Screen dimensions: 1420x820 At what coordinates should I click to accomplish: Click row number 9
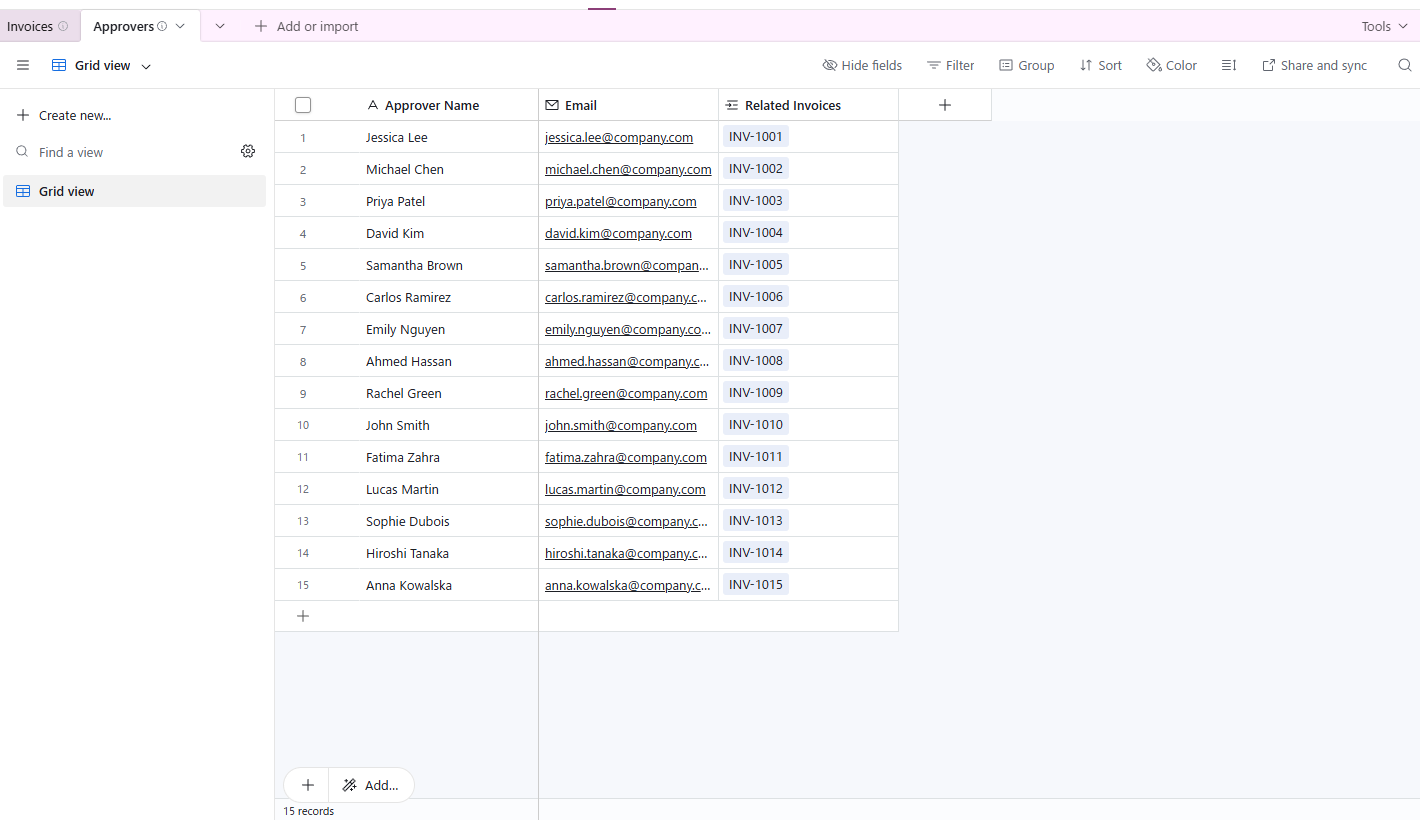tap(303, 393)
